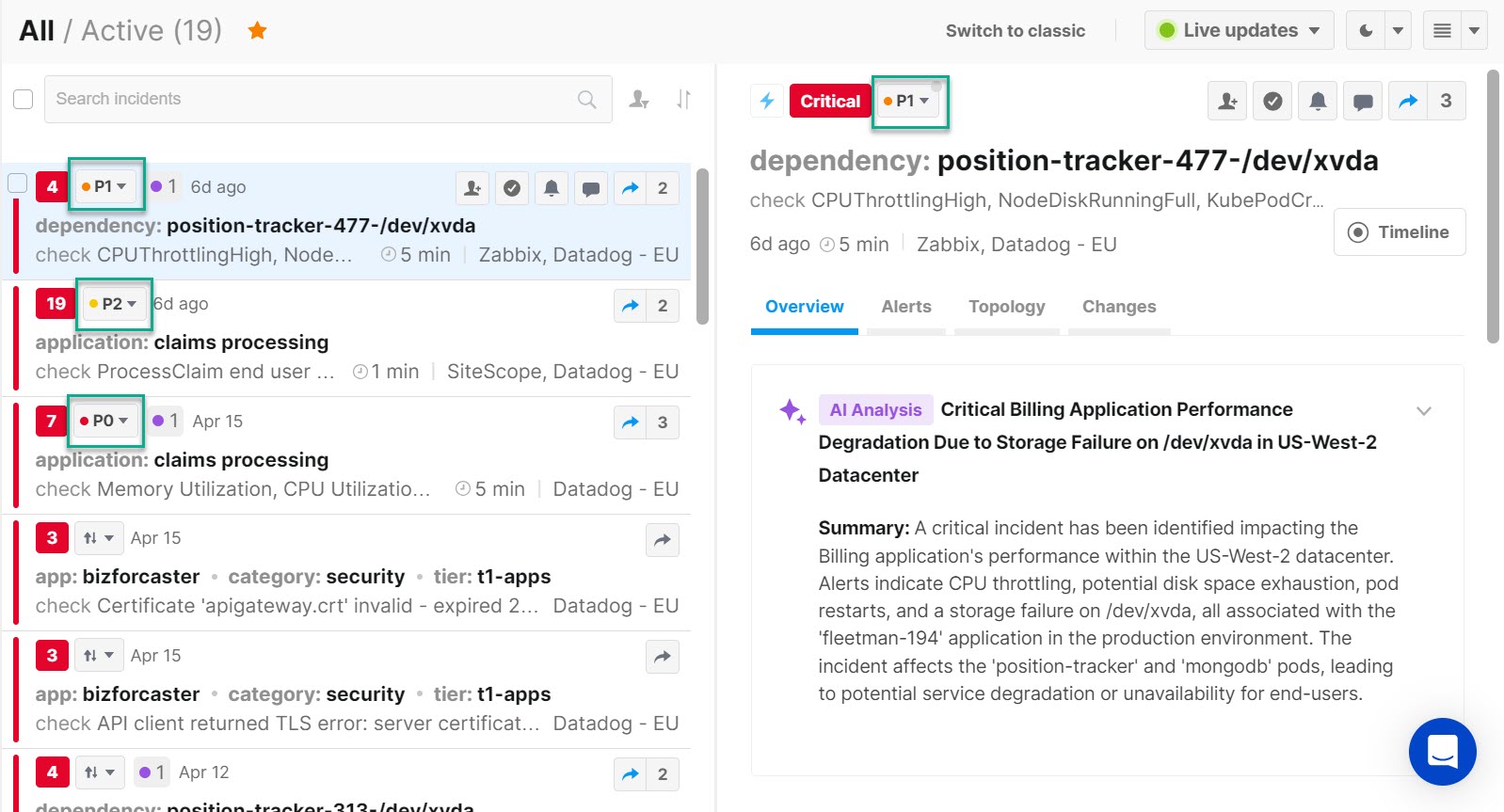Screen dimensions: 1504x812
Task: Click the share arrow icon in detail panel
Action: point(1408,101)
